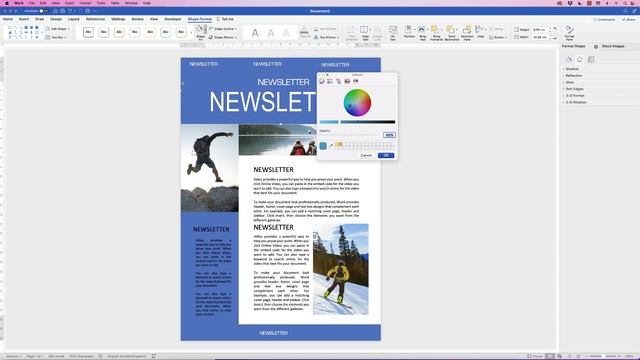Click the Save icon in the title bar
The image size is (640, 360).
coord(62,11)
